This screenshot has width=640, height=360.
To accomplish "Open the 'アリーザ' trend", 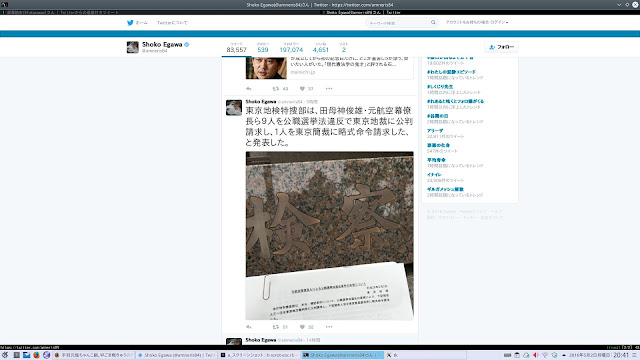I will point(435,131).
